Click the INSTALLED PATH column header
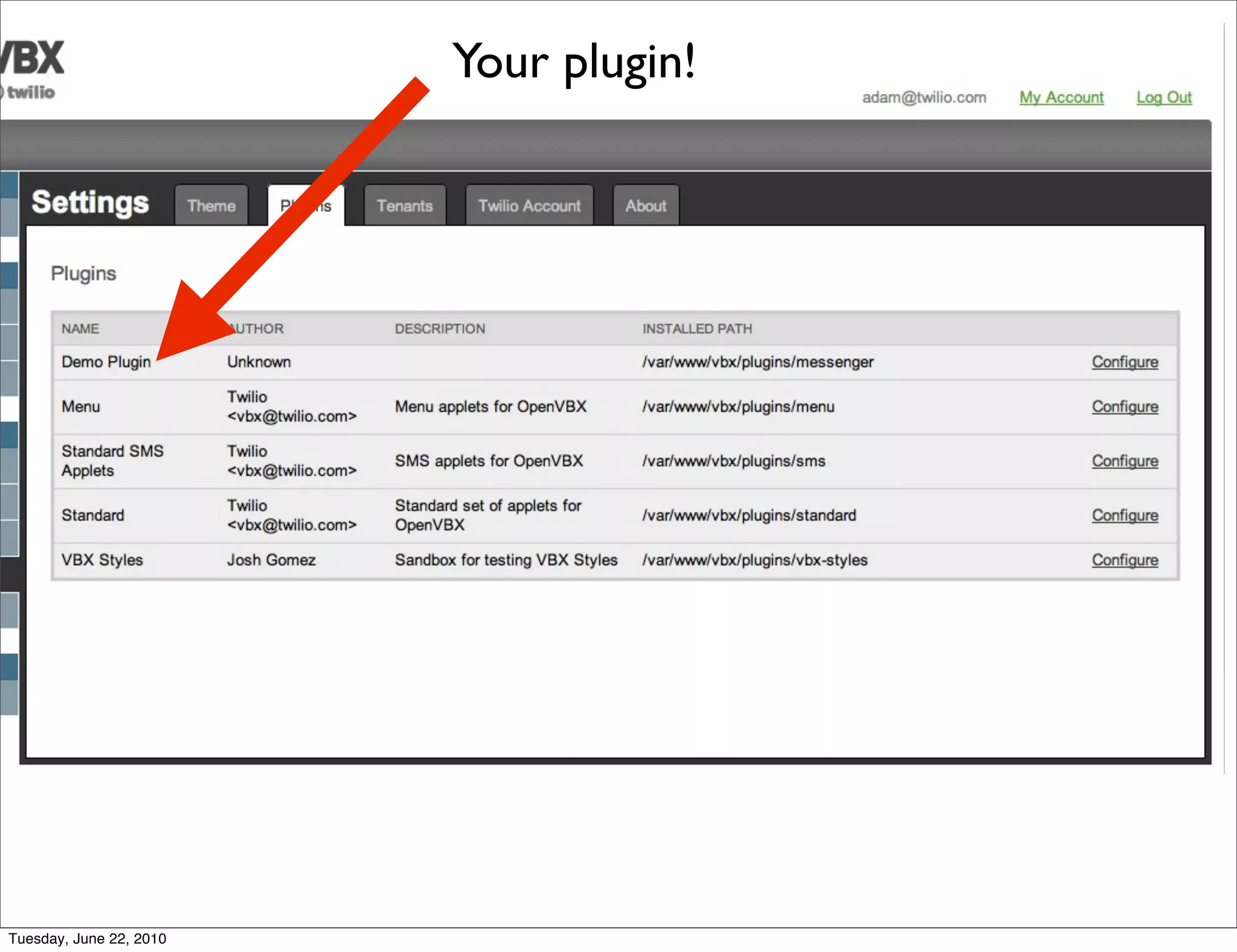 (697, 329)
